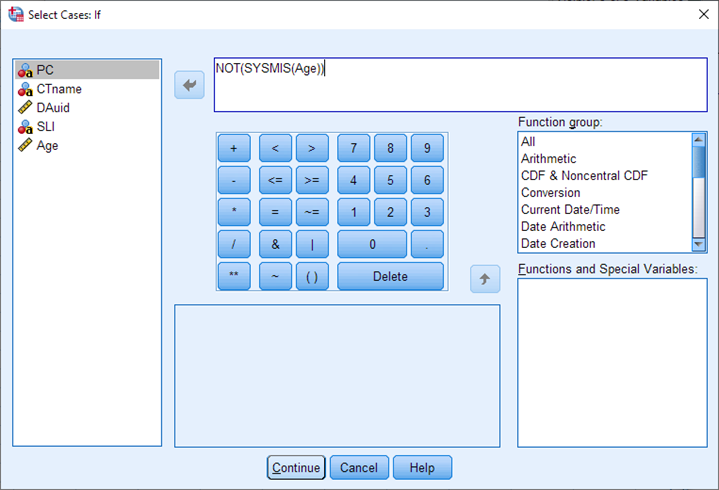
Task: Click the multiply (*) keypad button
Action: (234, 212)
